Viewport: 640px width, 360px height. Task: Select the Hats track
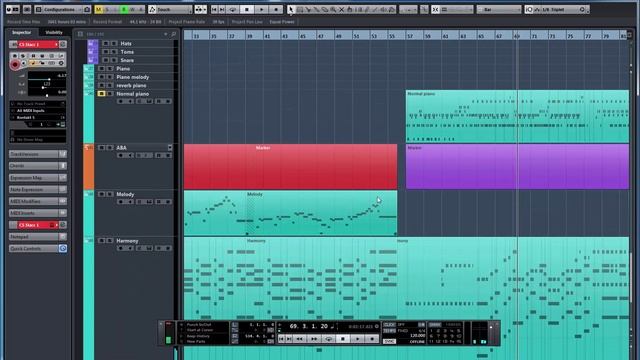[x=126, y=43]
